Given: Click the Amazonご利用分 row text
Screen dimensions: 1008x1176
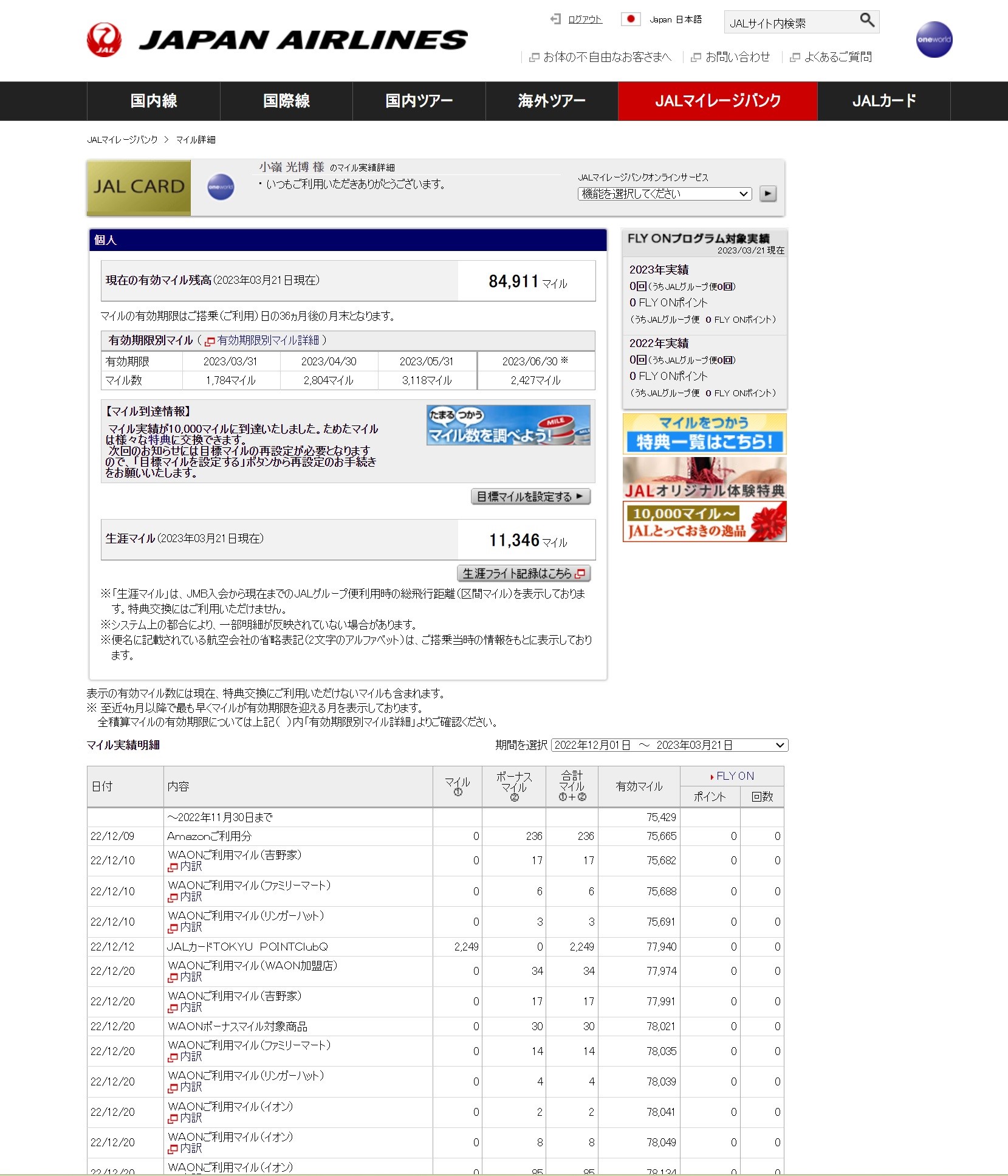Looking at the screenshot, I should [209, 836].
